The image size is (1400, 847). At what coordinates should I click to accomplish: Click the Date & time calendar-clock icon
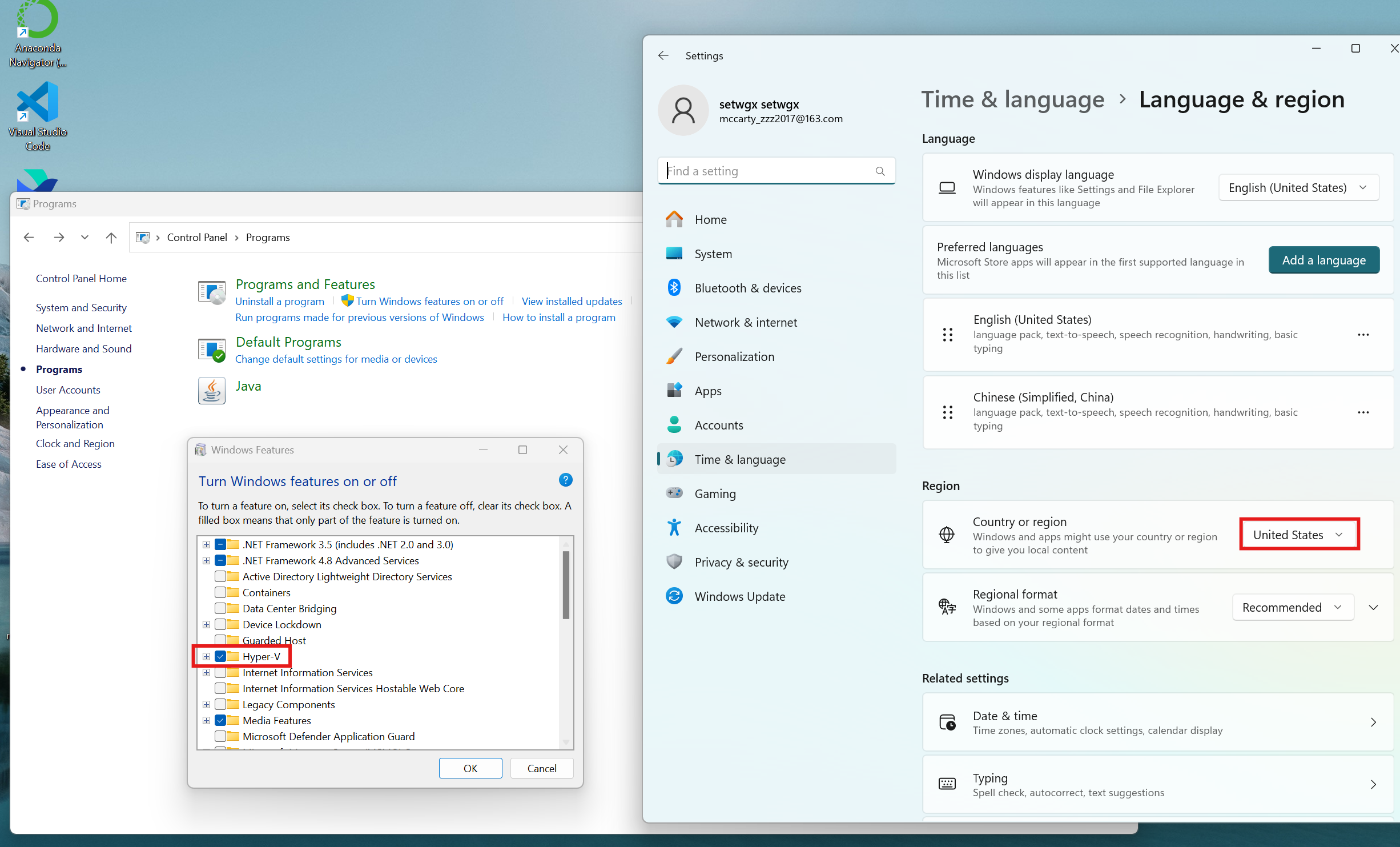click(947, 722)
